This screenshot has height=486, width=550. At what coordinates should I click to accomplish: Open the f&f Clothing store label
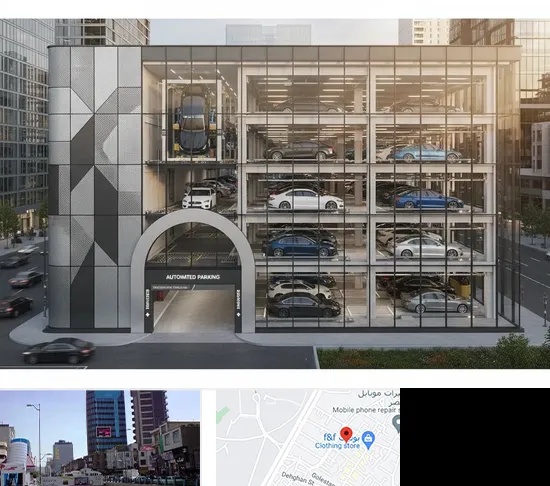337,441
